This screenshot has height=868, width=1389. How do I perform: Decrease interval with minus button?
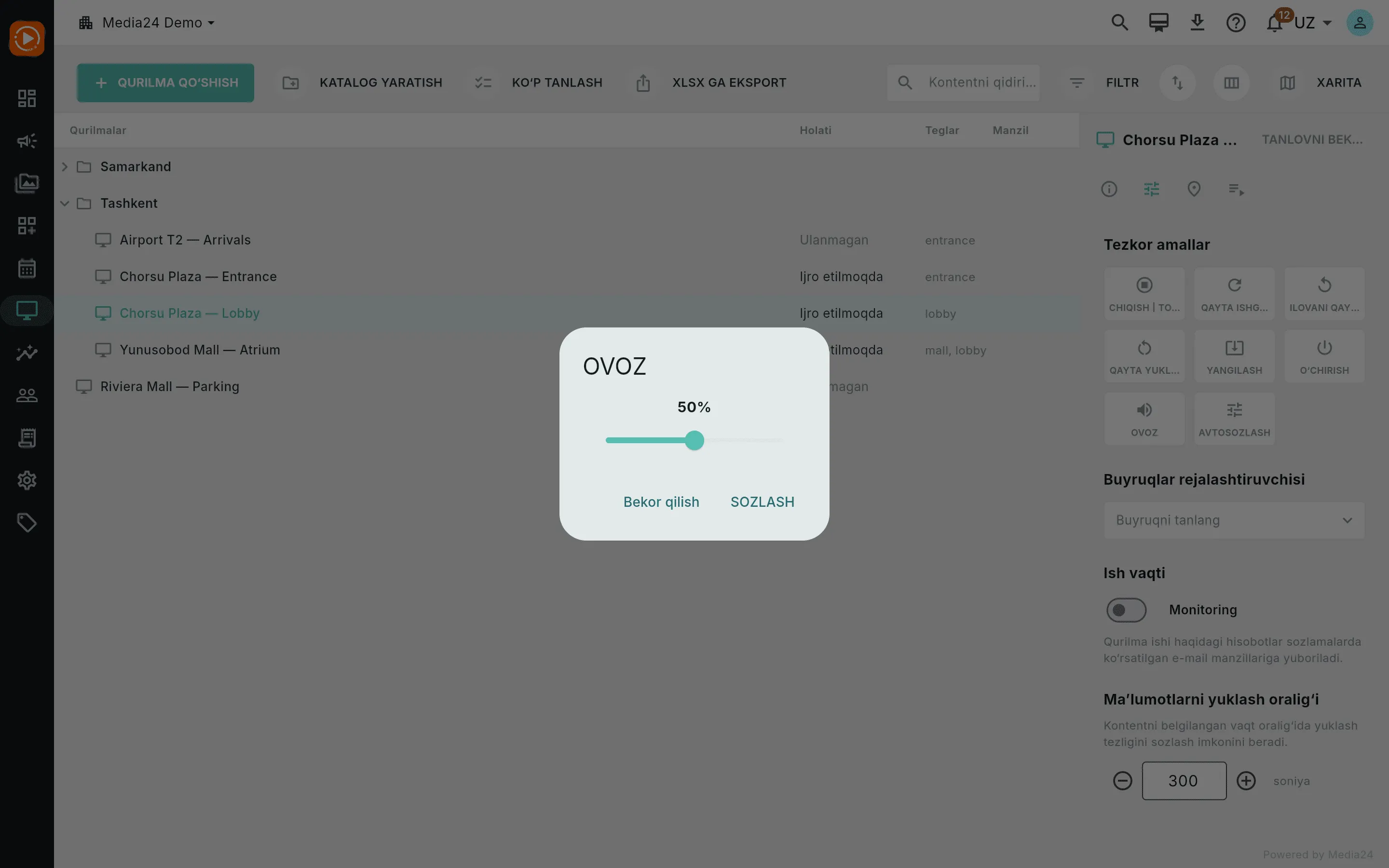(1122, 781)
